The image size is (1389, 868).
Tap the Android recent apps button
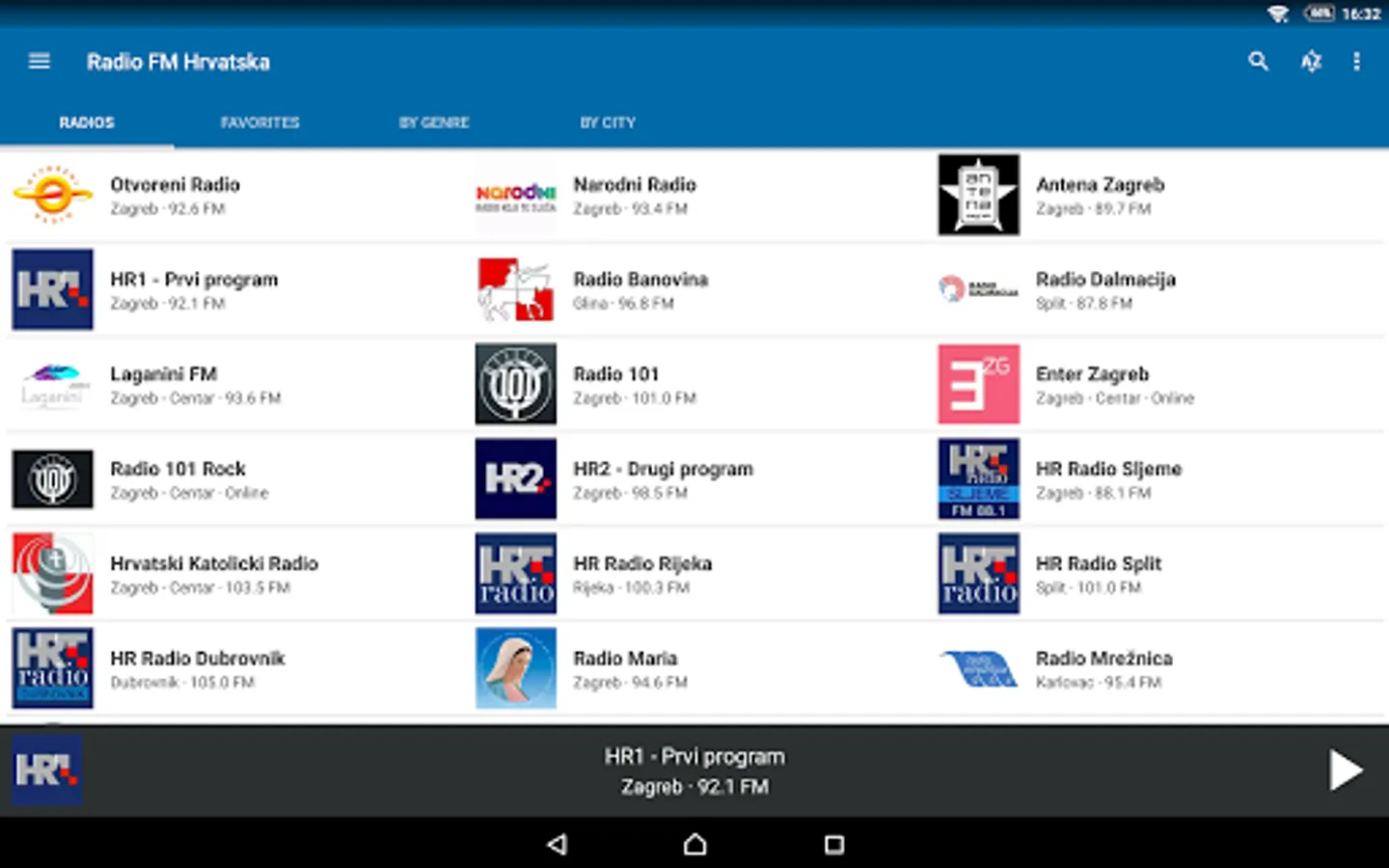834,845
